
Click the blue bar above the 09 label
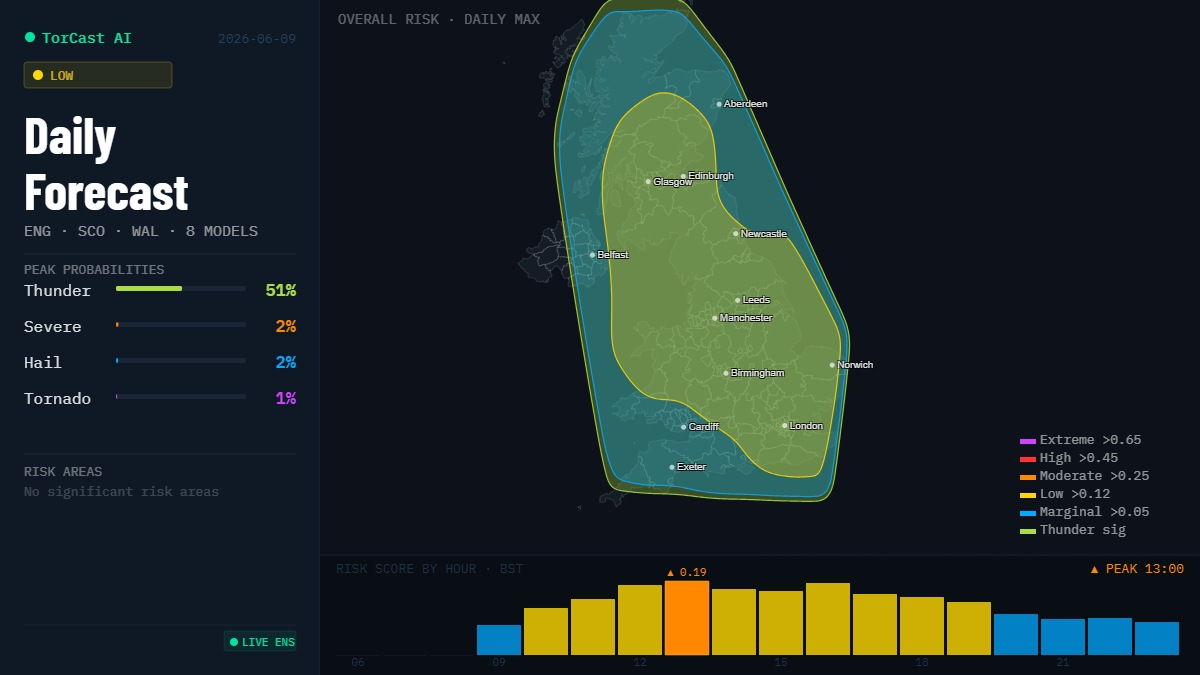pyautogui.click(x=499, y=640)
